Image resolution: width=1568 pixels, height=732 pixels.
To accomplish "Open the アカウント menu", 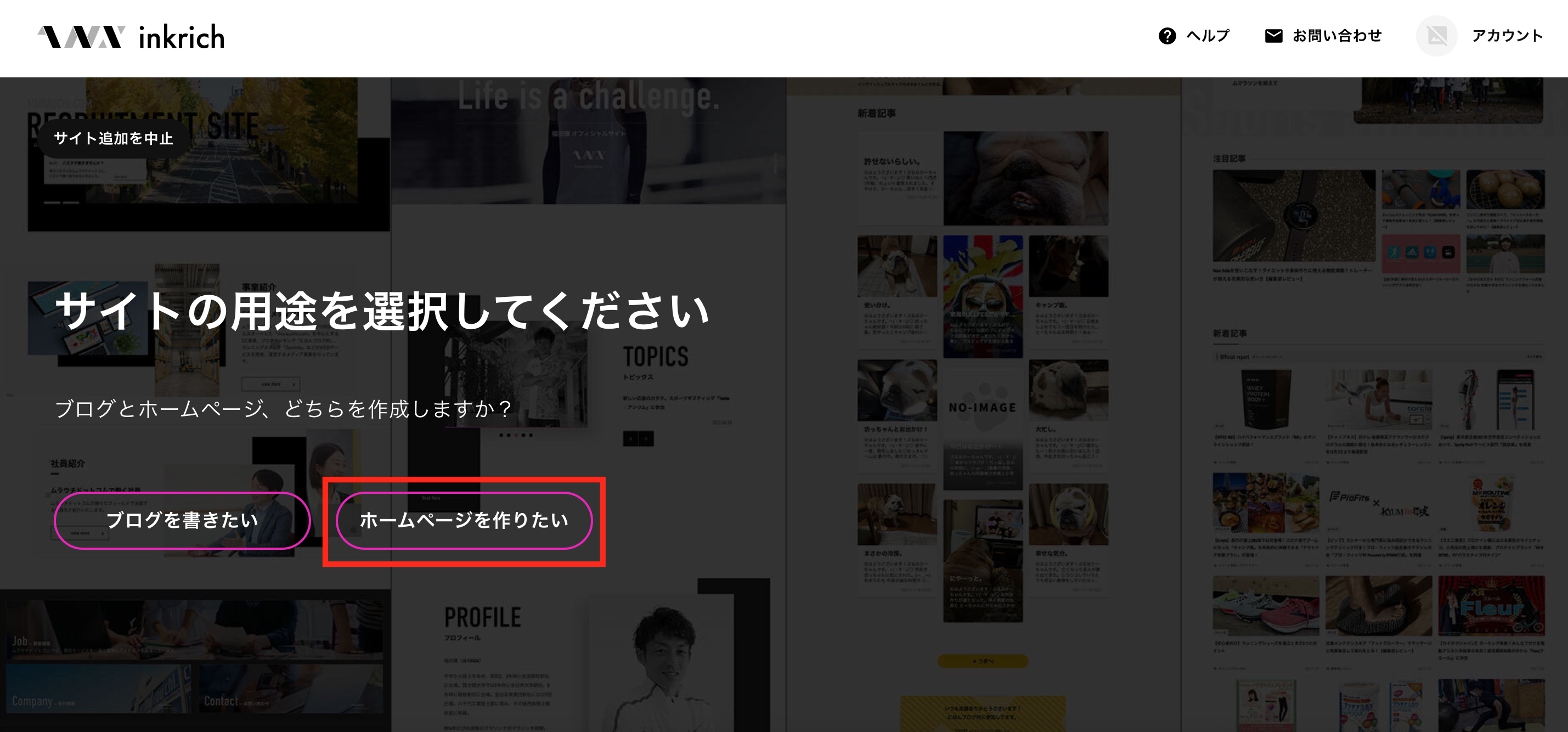I will coord(1507,36).
